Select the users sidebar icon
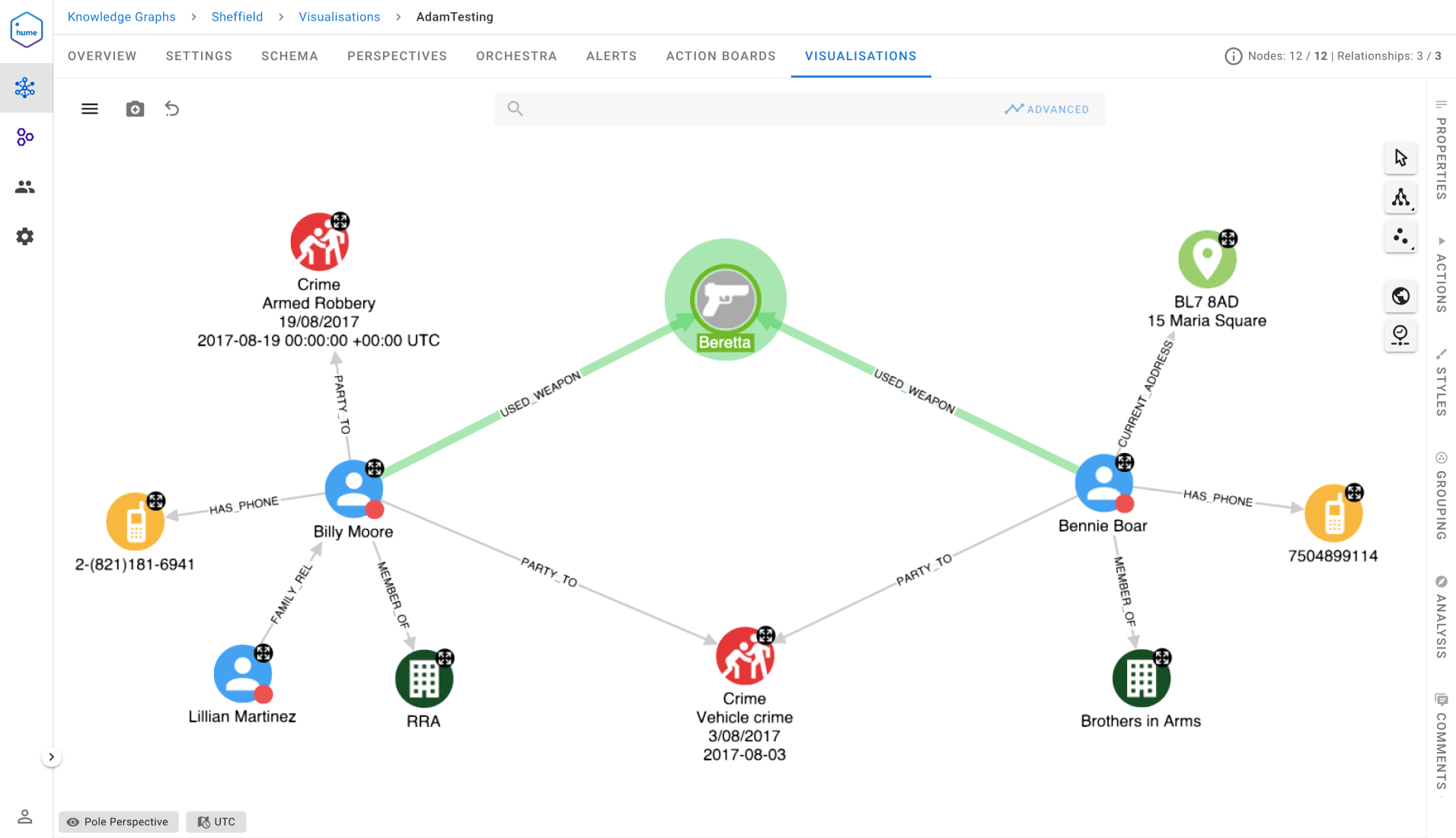 (x=25, y=186)
